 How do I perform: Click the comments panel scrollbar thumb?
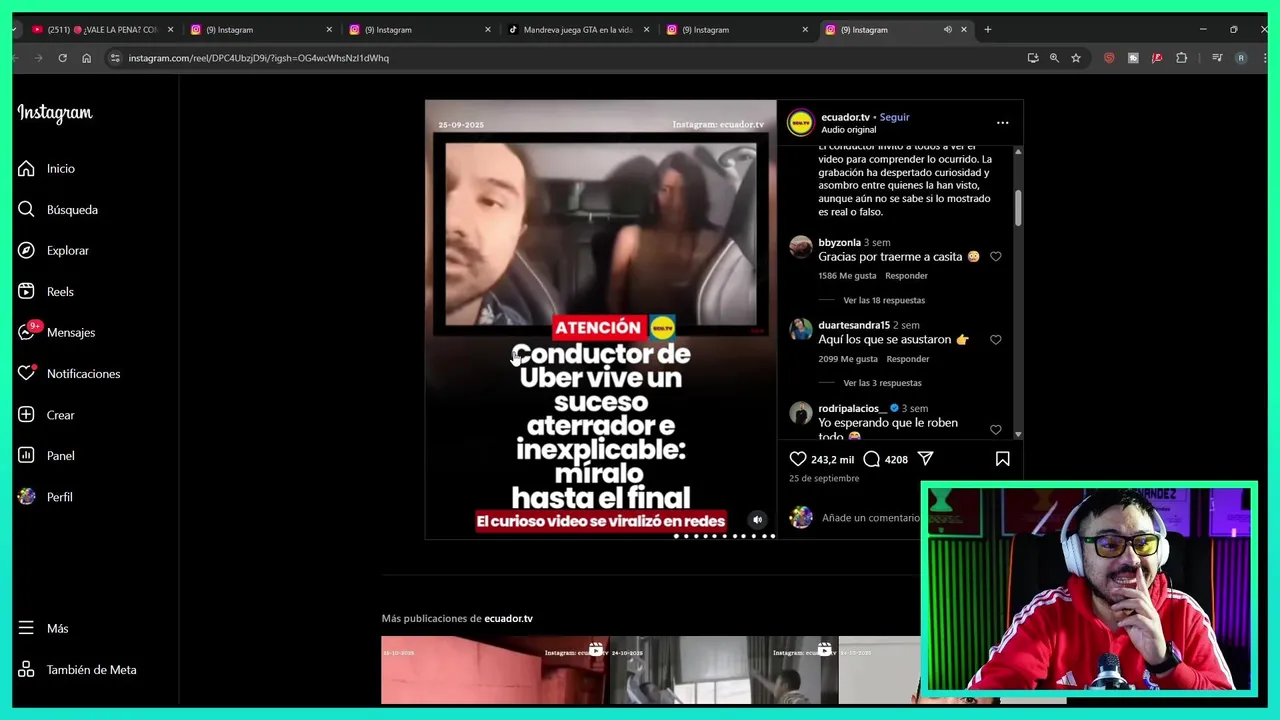[x=1018, y=208]
